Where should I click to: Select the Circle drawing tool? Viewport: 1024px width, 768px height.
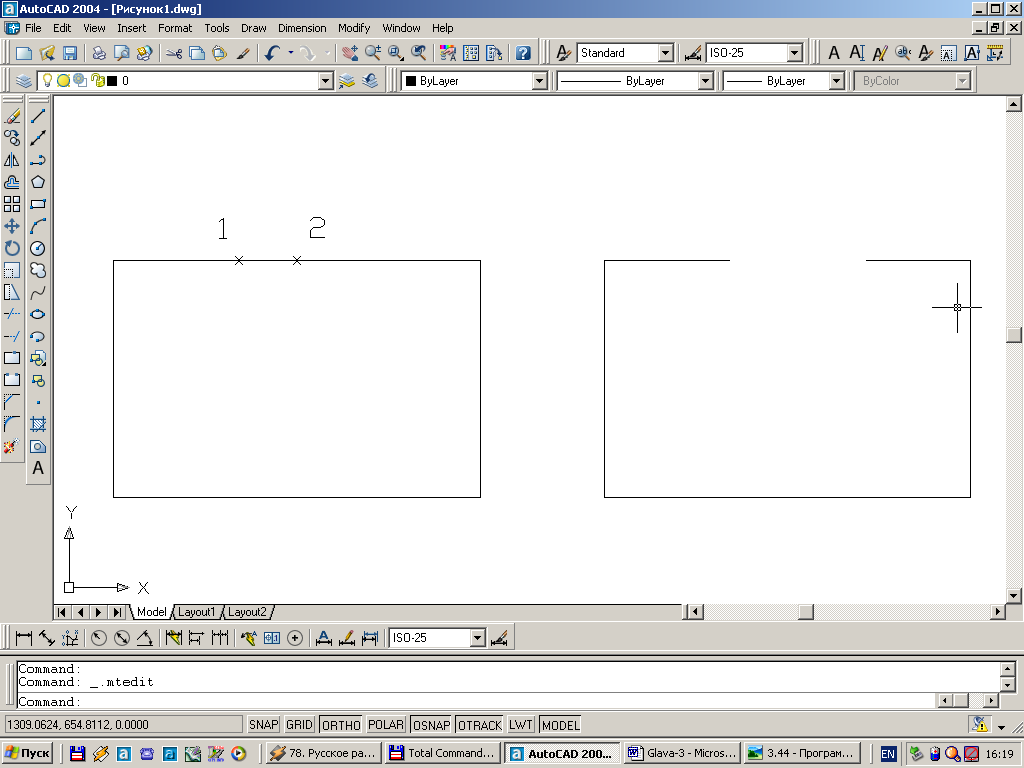coord(38,248)
